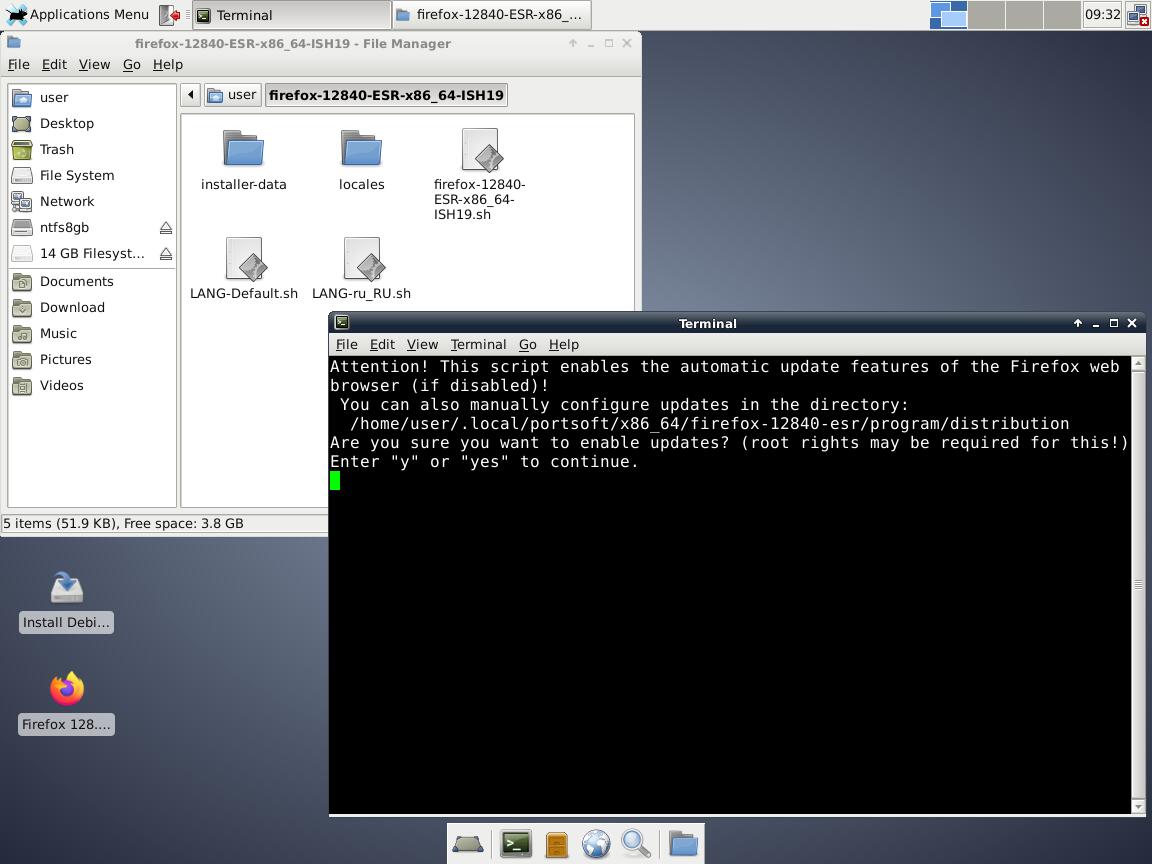Click the panel clock showing 09:32
This screenshot has height=864, width=1152.
point(1102,15)
